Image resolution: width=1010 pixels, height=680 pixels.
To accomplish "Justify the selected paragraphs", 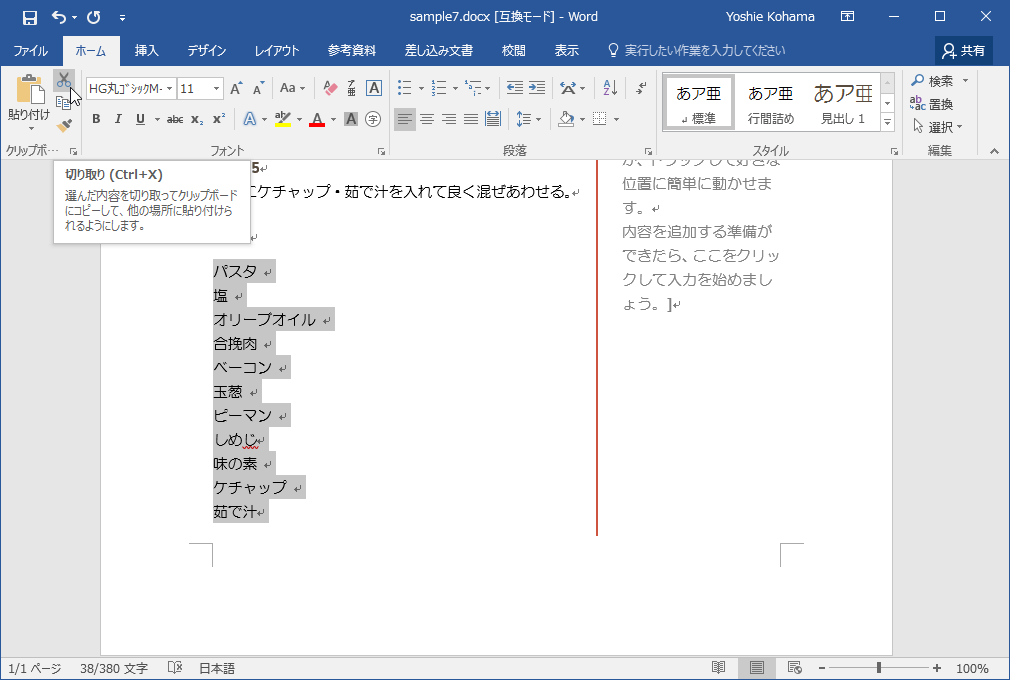I will pyautogui.click(x=471, y=119).
